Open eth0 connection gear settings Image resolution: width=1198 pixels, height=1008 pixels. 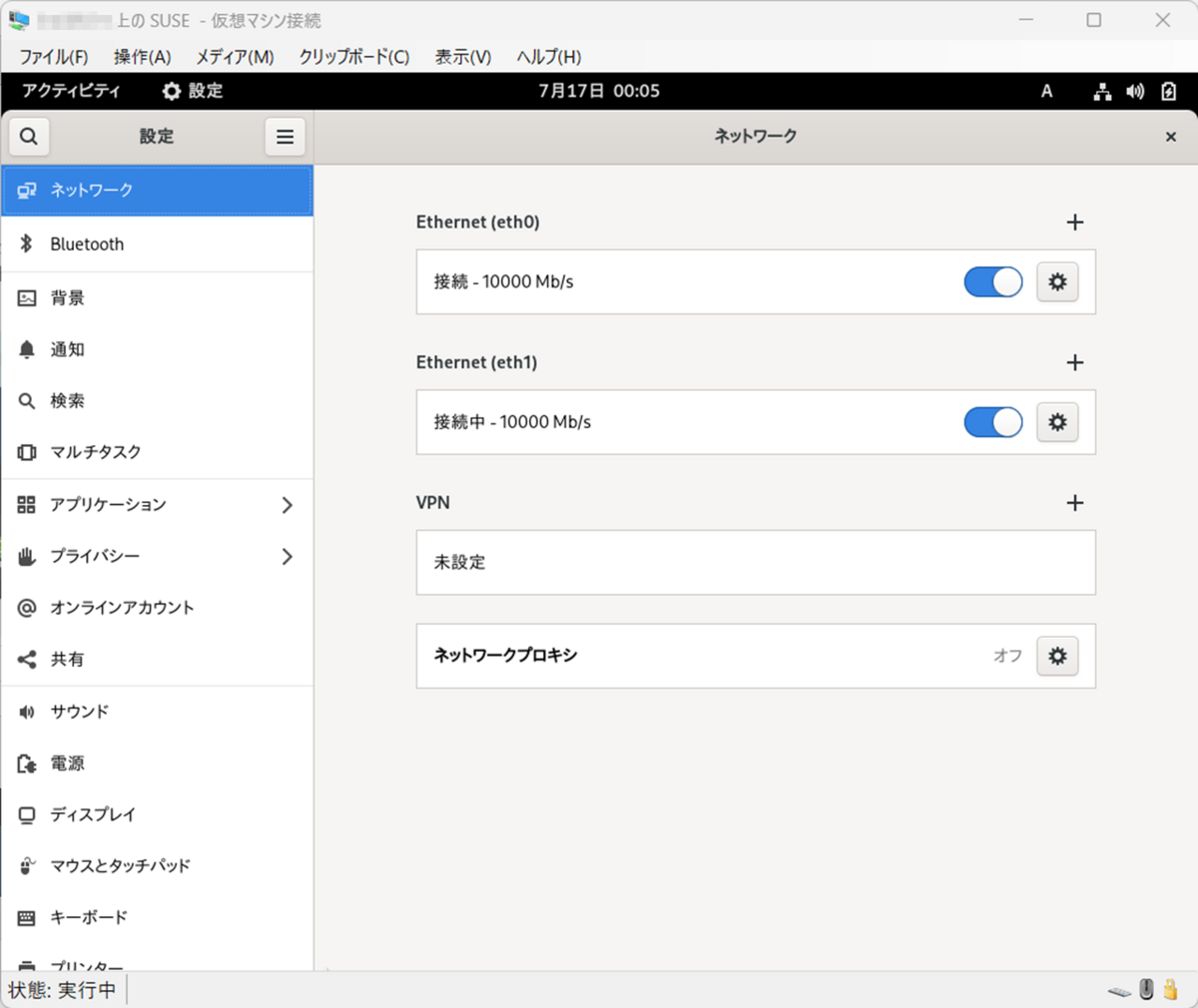point(1057,282)
